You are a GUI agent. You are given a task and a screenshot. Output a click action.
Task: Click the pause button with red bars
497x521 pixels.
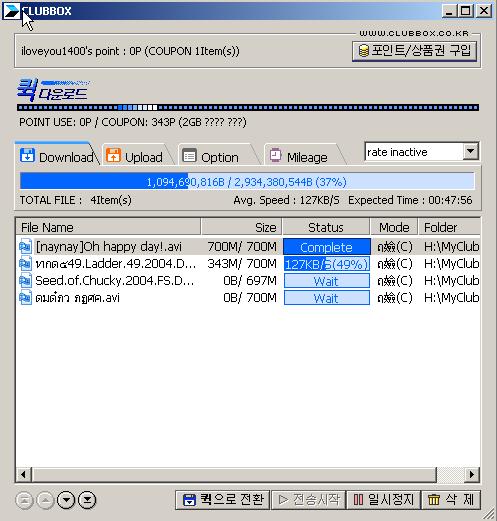(x=383, y=500)
